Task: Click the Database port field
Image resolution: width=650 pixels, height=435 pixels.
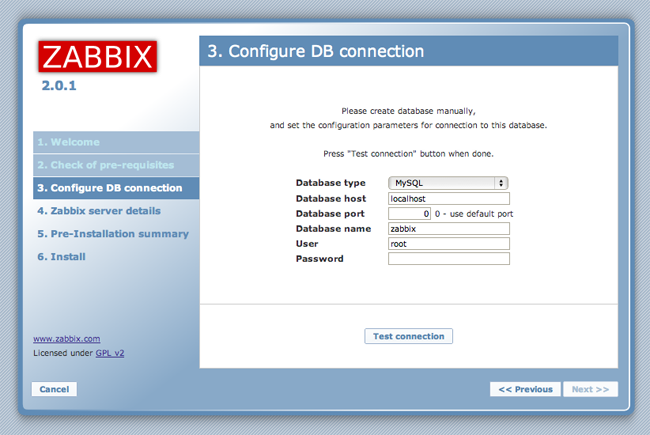Action: coord(409,214)
